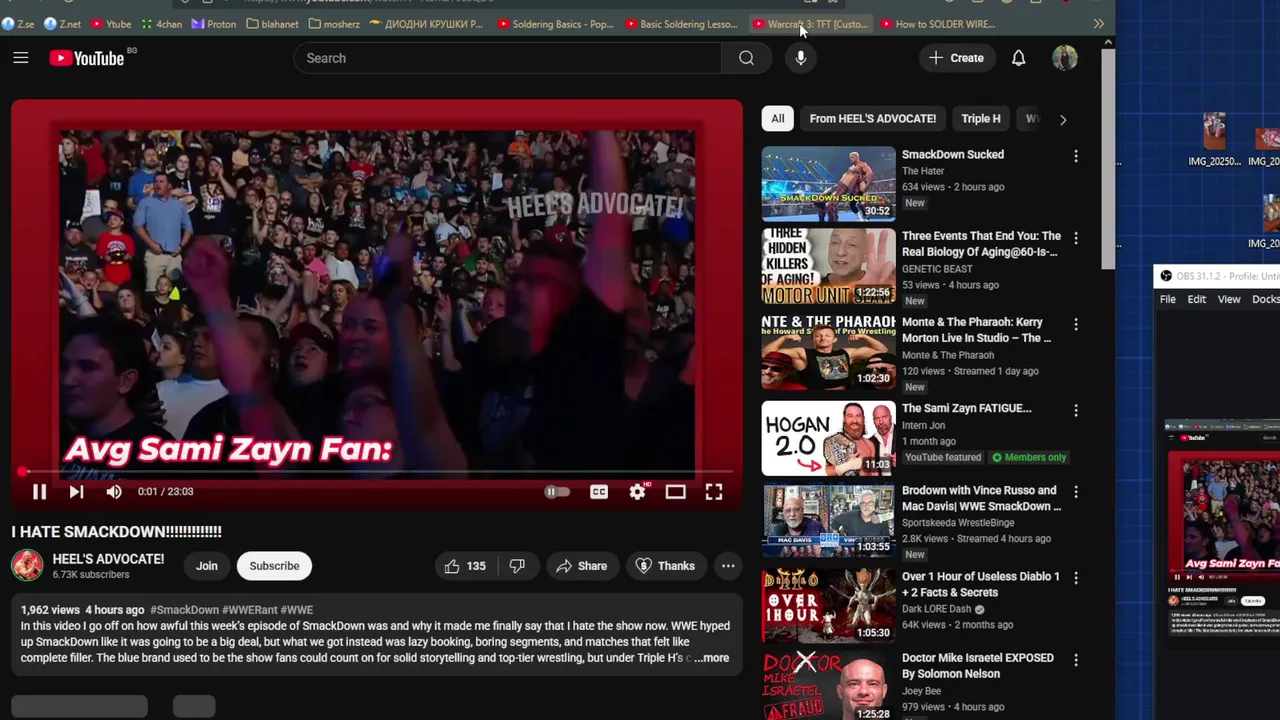Toggle the autoplay switch
Viewport: 1280px width, 720px height.
point(557,491)
